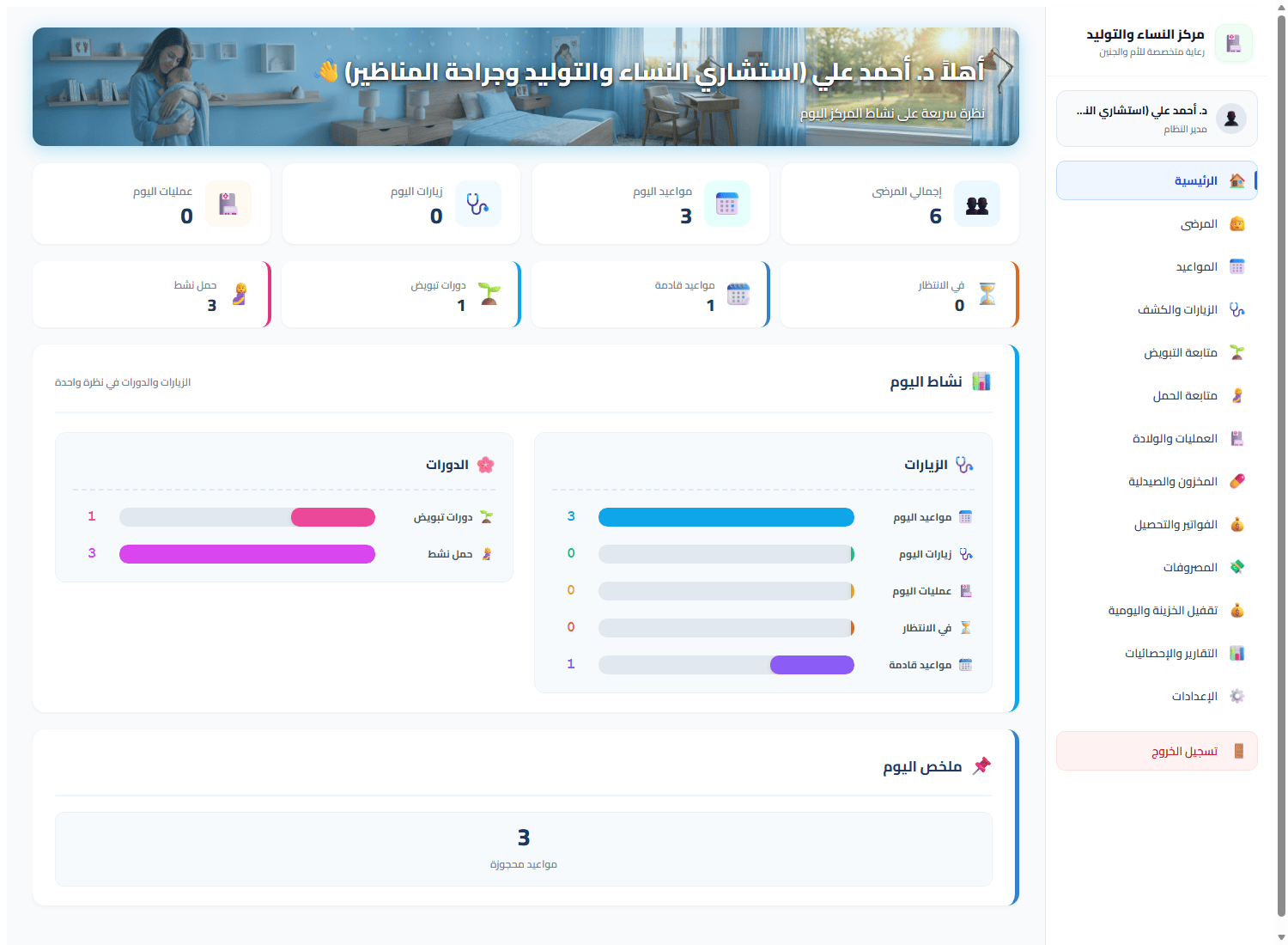1288x945 pixels.
Task: Open the إجمالي المرضى total patients card
Action: click(x=900, y=204)
